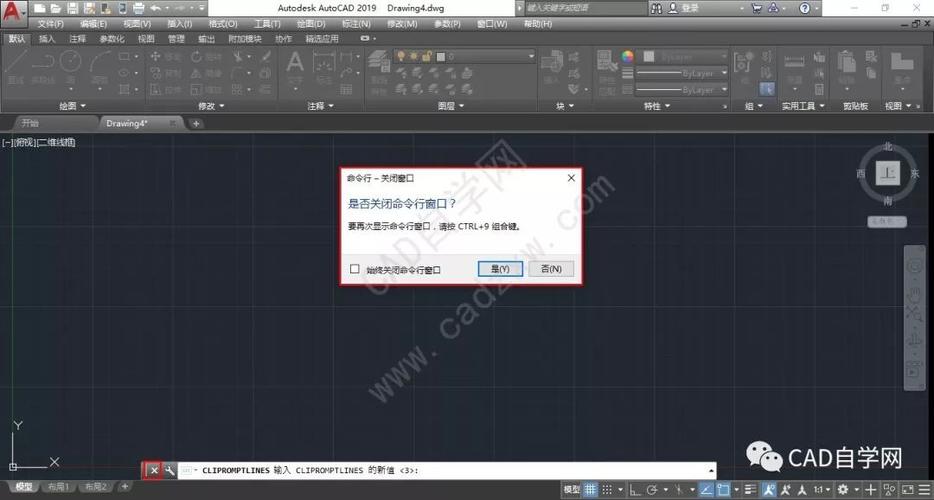Screen dimensions: 934x500
Task: Open the 编辑(E) menu
Action: point(94,24)
